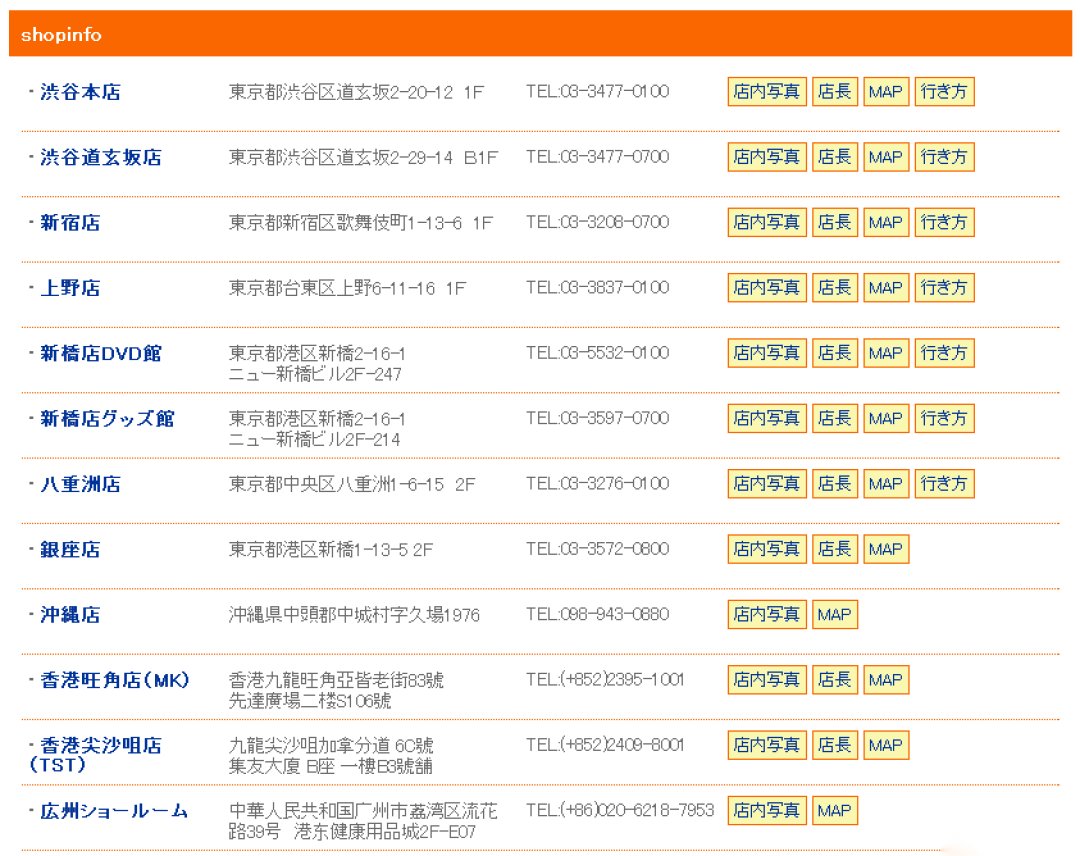View 店長 for 渋谷本店

pyautogui.click(x=835, y=92)
